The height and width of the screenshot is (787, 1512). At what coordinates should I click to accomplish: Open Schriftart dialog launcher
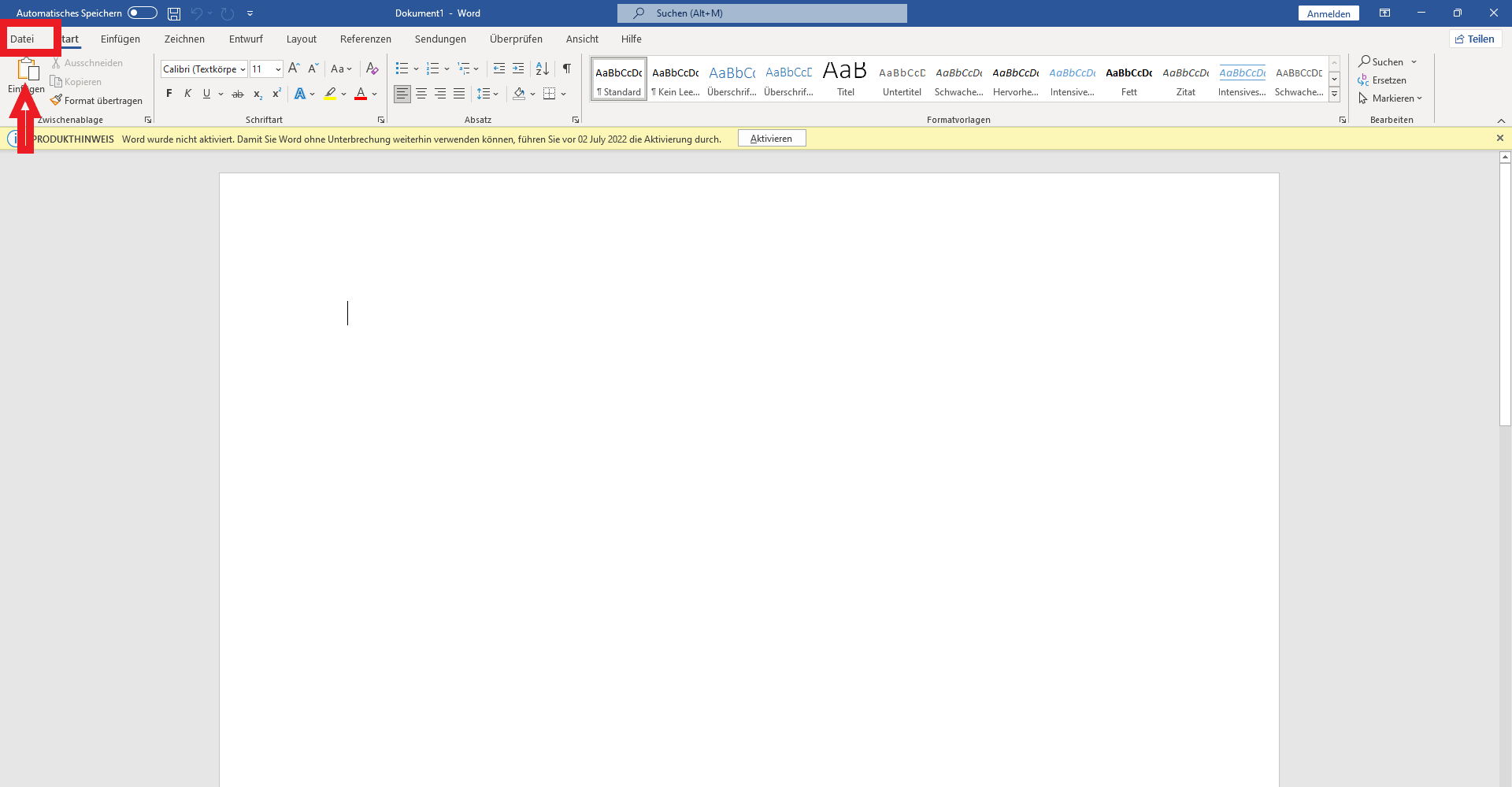(x=381, y=120)
